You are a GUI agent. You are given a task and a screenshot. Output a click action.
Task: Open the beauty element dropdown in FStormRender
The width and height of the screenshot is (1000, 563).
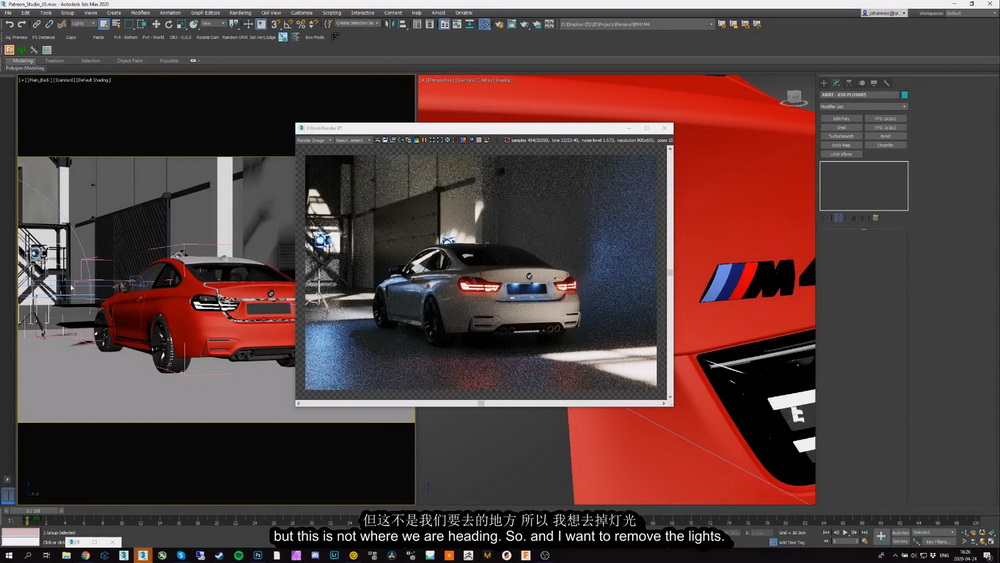(x=353, y=140)
